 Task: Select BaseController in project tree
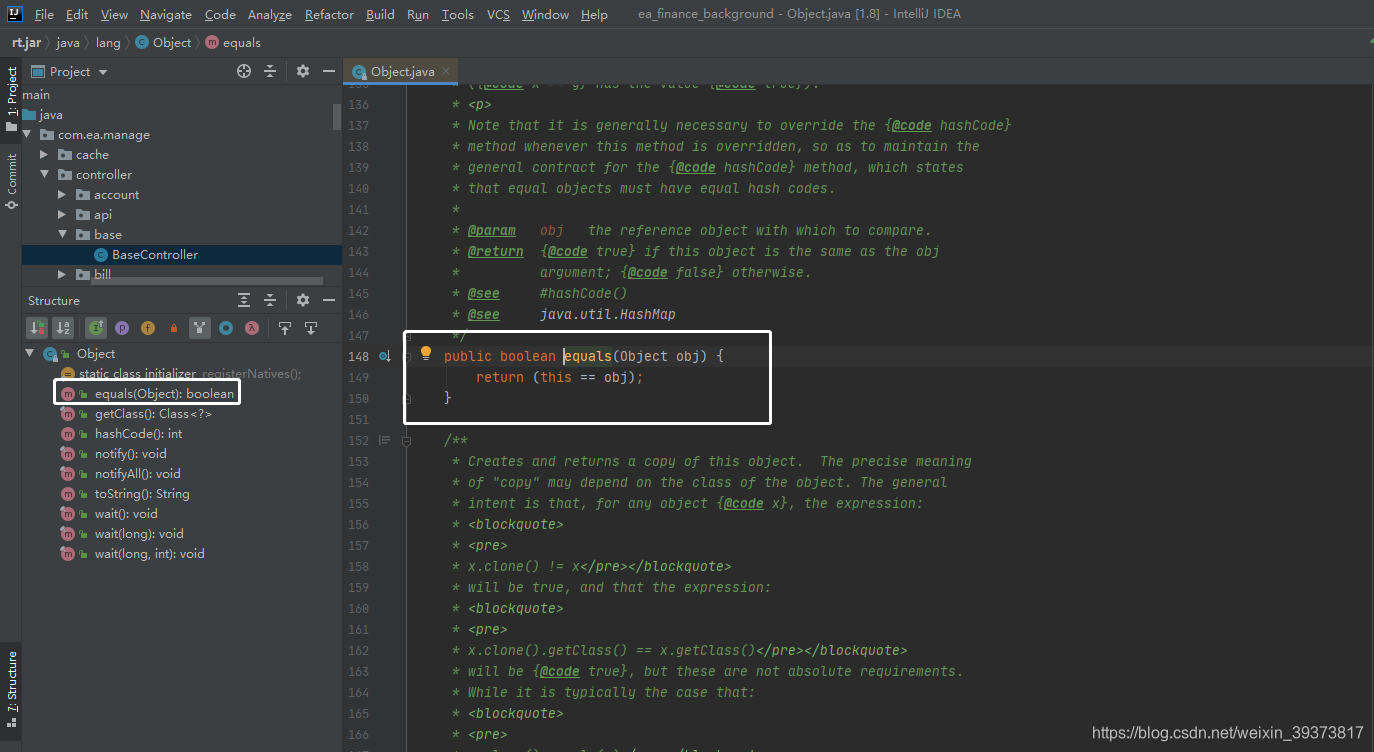[x=182, y=255]
